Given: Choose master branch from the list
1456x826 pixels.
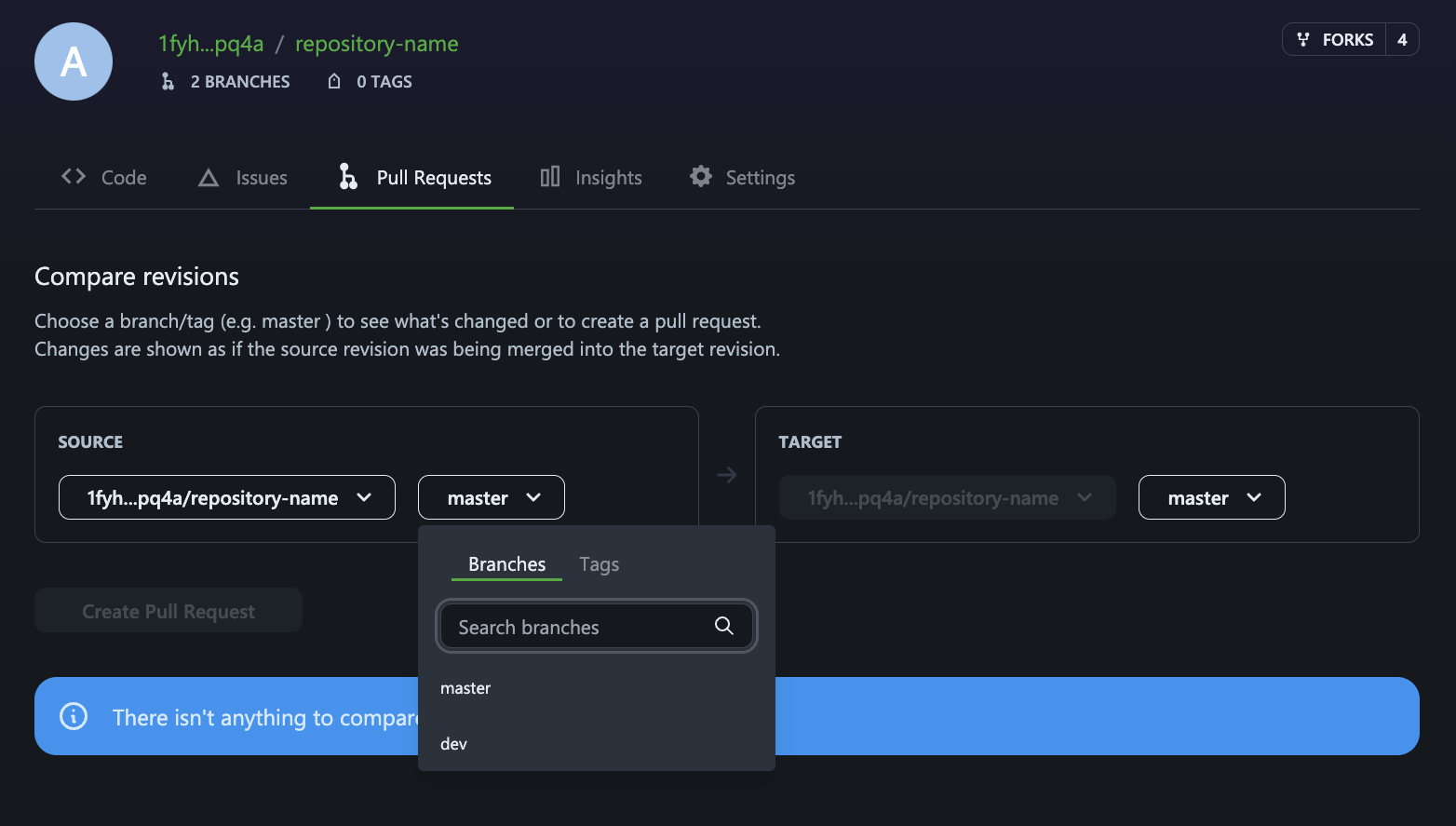Looking at the screenshot, I should coord(597,688).
